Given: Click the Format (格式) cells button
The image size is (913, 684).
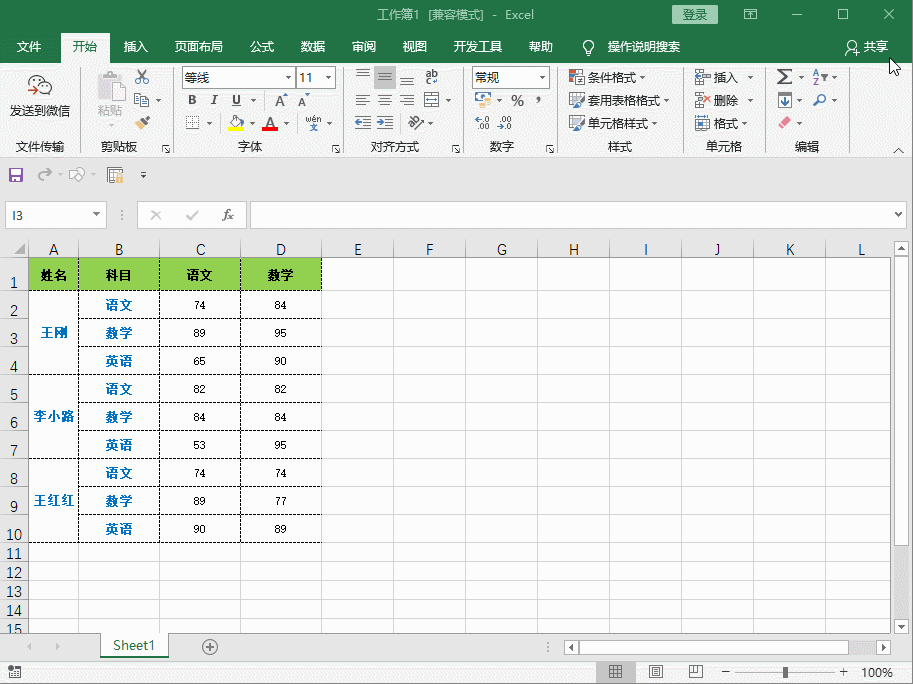Looking at the screenshot, I should 721,123.
